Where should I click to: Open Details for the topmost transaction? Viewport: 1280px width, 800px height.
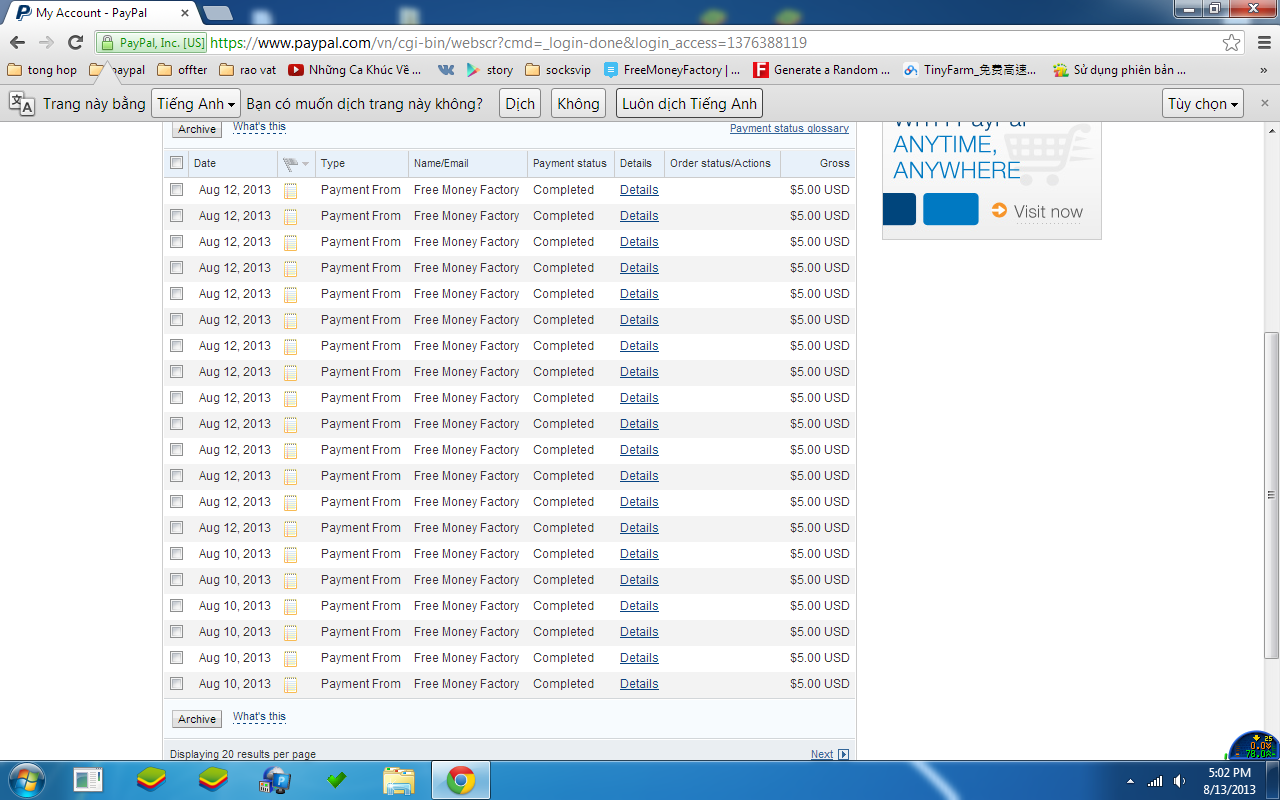pos(639,190)
